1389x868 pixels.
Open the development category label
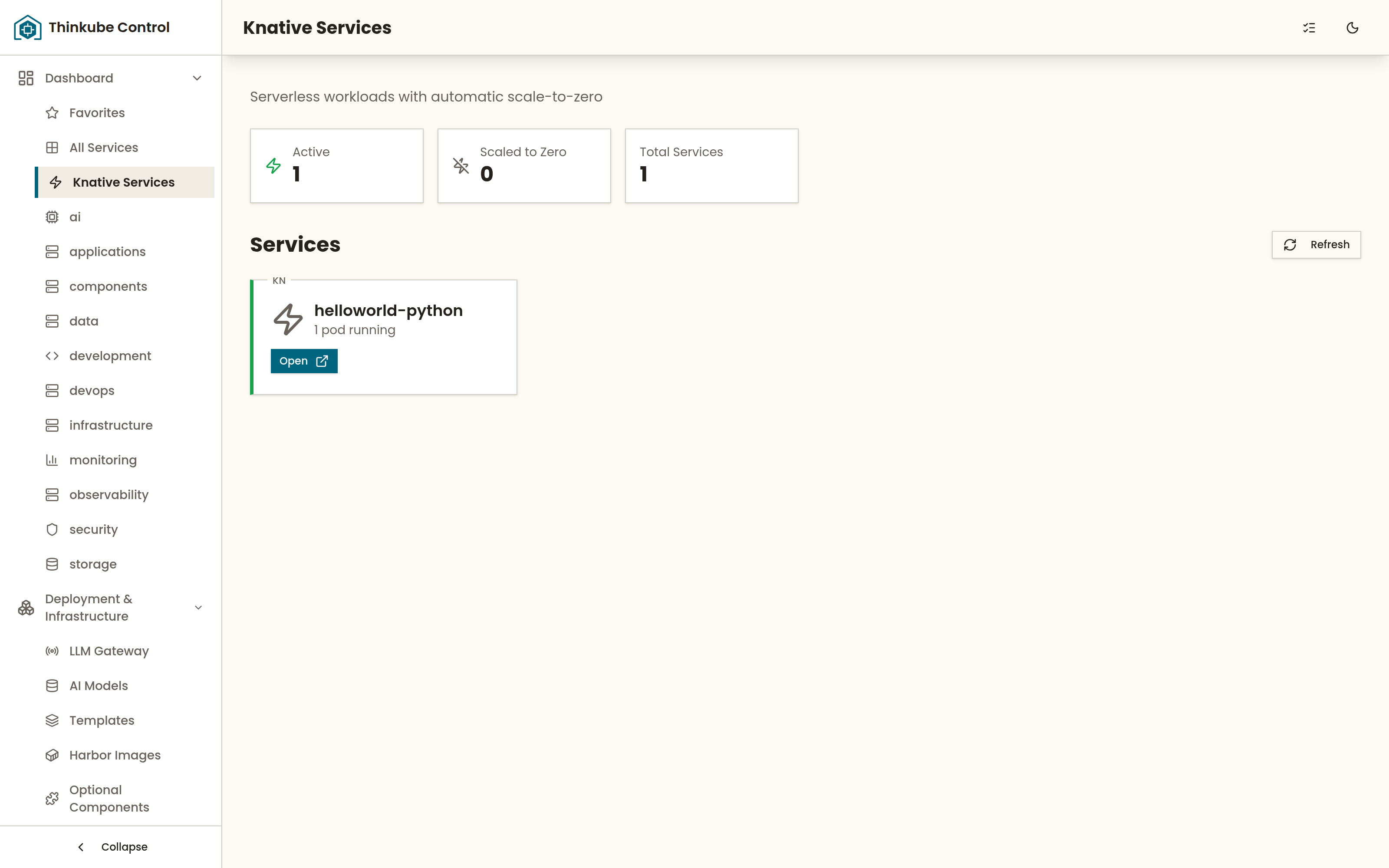pyautogui.click(x=110, y=356)
